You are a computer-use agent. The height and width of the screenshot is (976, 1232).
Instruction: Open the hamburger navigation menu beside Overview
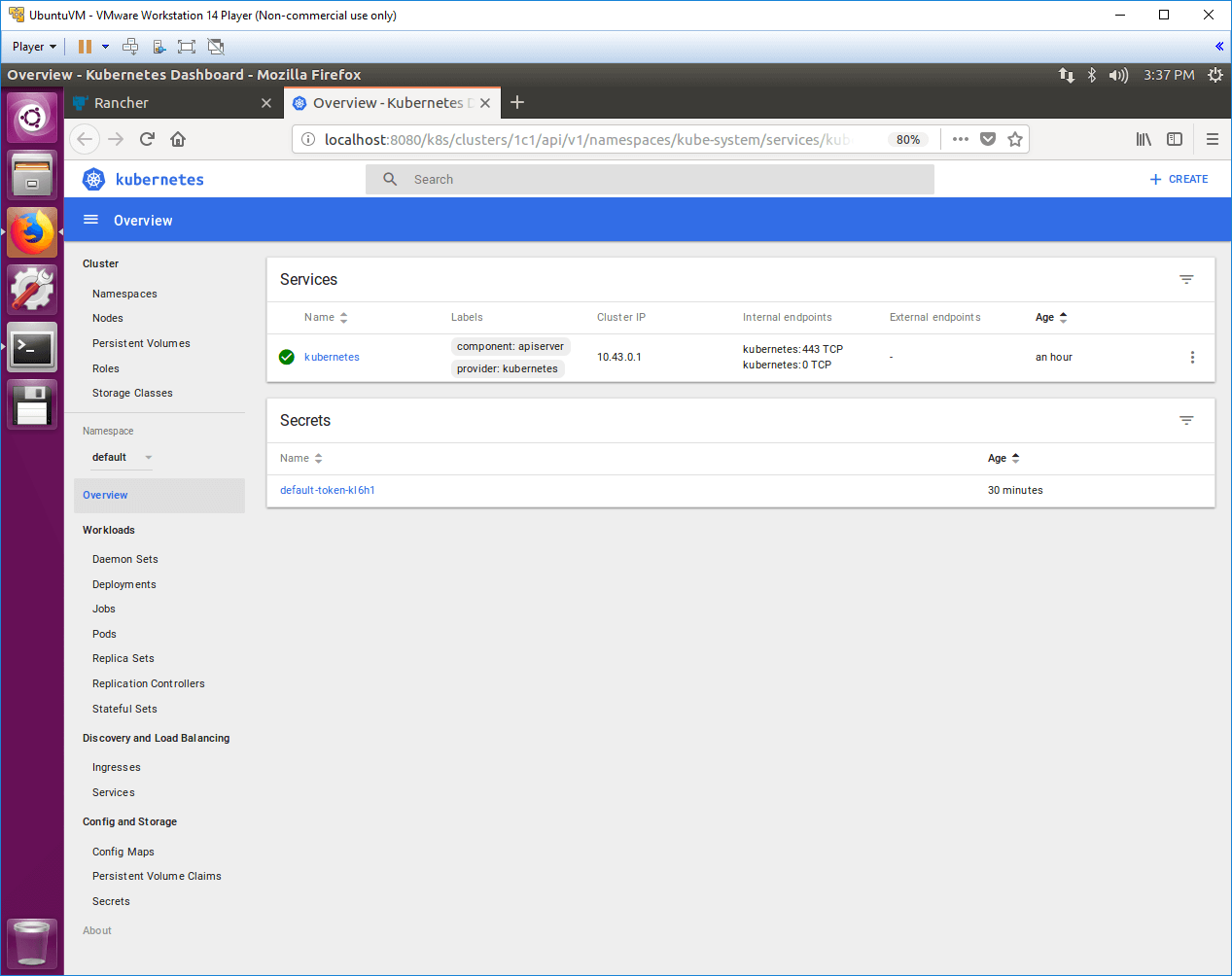(x=90, y=220)
